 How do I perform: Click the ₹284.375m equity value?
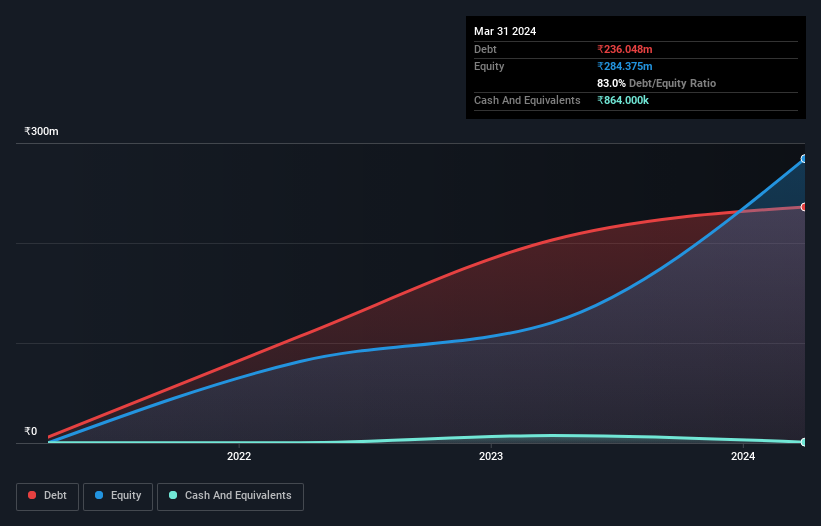[625, 66]
